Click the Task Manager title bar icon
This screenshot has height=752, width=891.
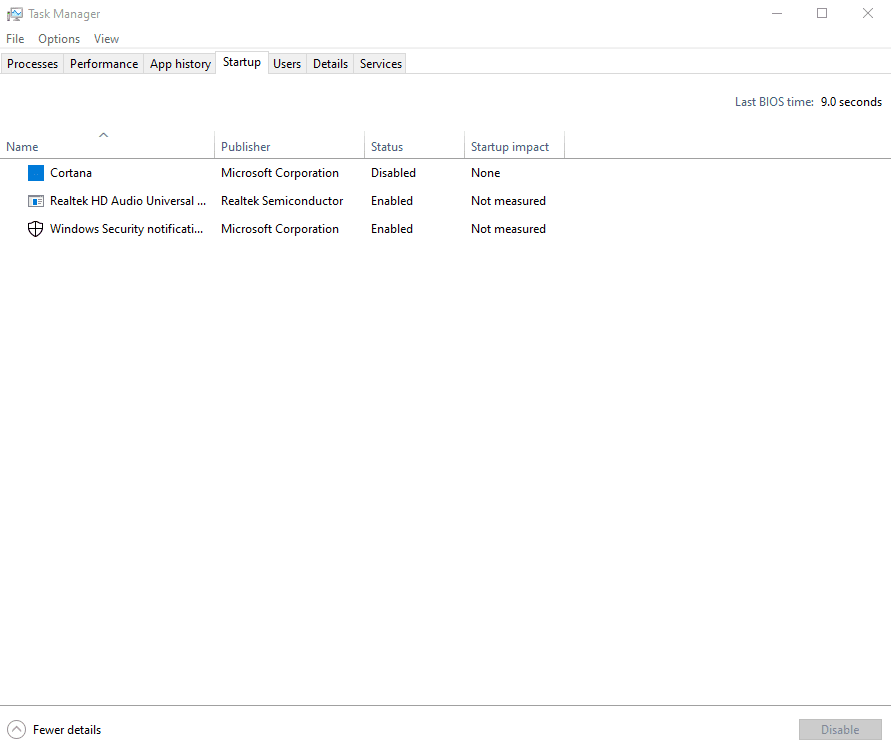coord(14,14)
